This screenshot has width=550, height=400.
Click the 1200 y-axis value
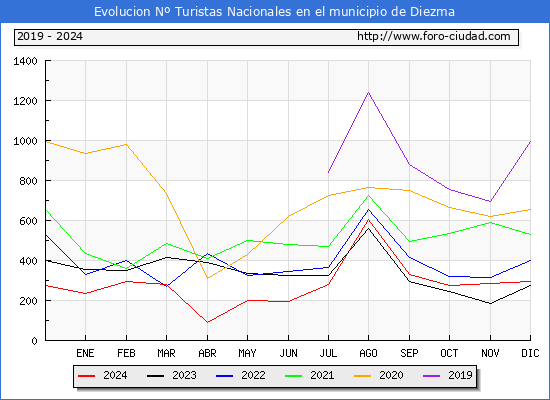pyautogui.click(x=25, y=101)
